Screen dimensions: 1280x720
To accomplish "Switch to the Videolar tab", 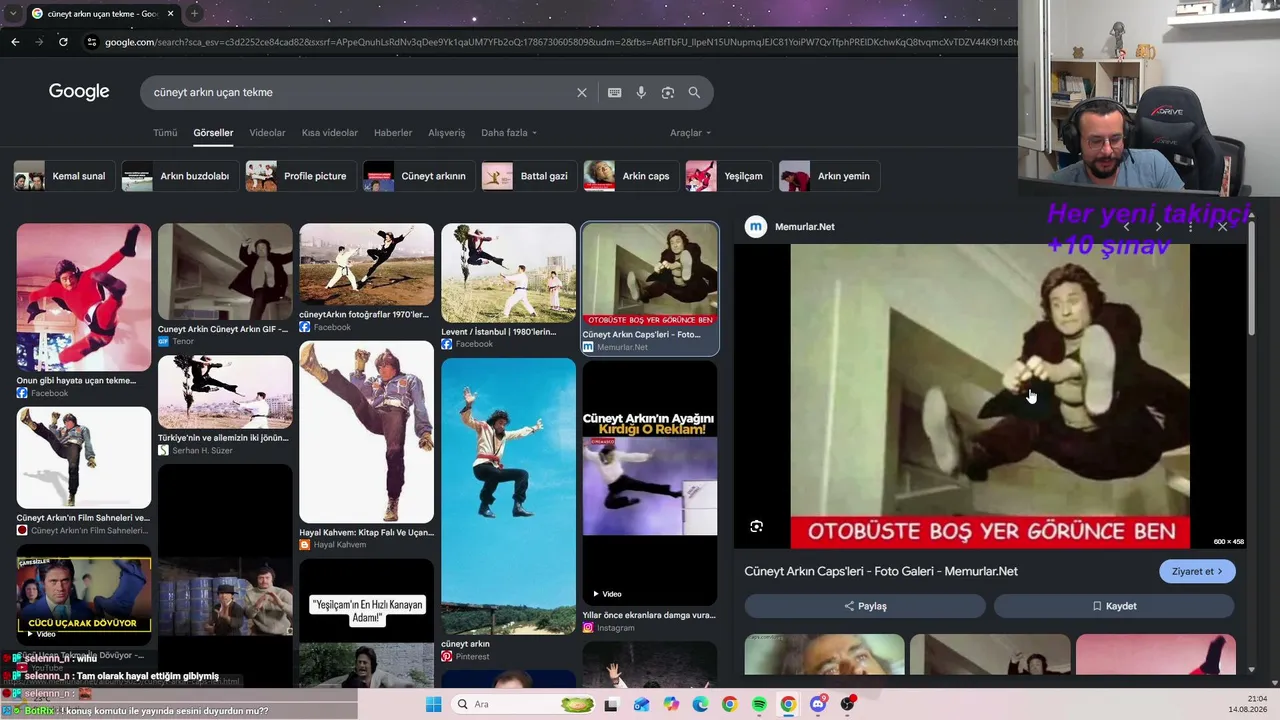I will click(267, 133).
